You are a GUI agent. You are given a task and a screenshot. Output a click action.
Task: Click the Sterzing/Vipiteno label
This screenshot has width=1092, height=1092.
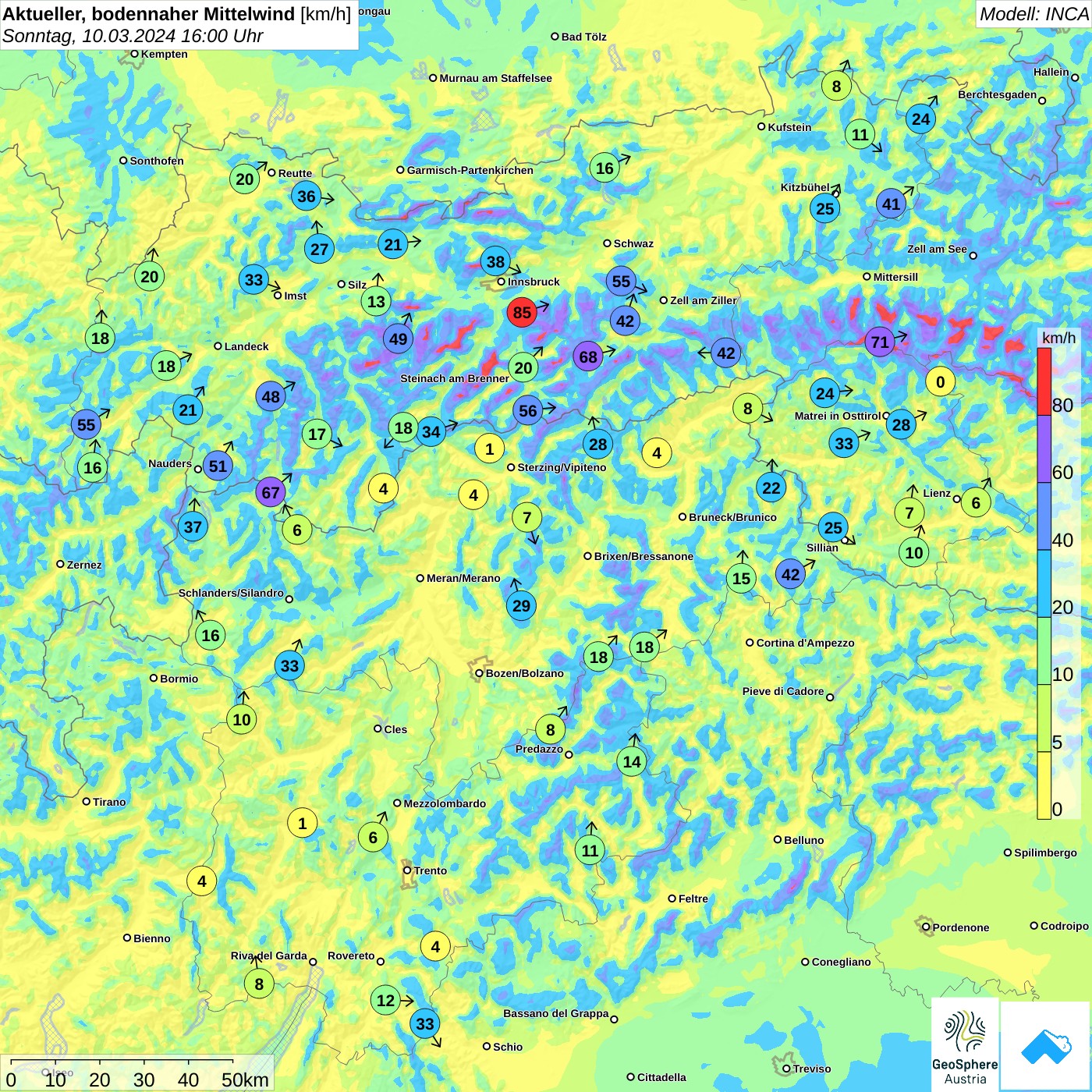[x=562, y=467]
